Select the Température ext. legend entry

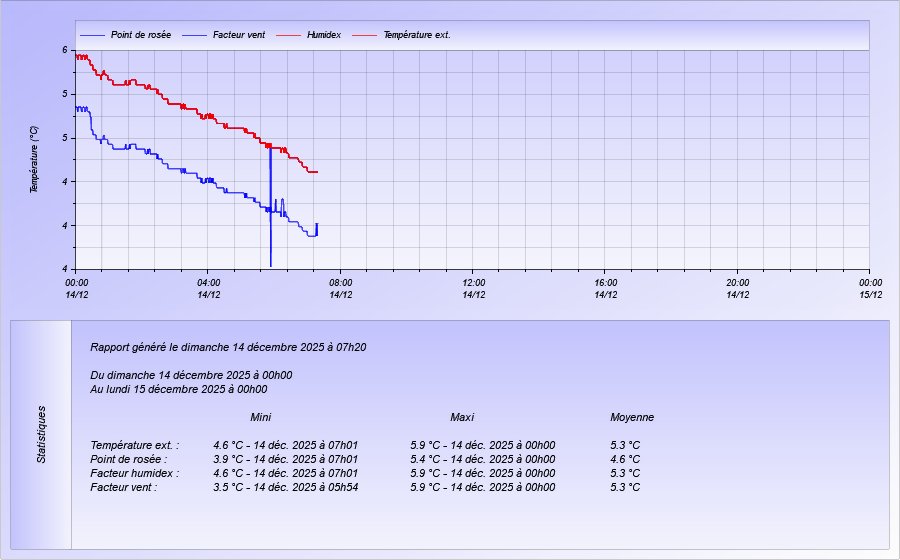pyautogui.click(x=417, y=35)
